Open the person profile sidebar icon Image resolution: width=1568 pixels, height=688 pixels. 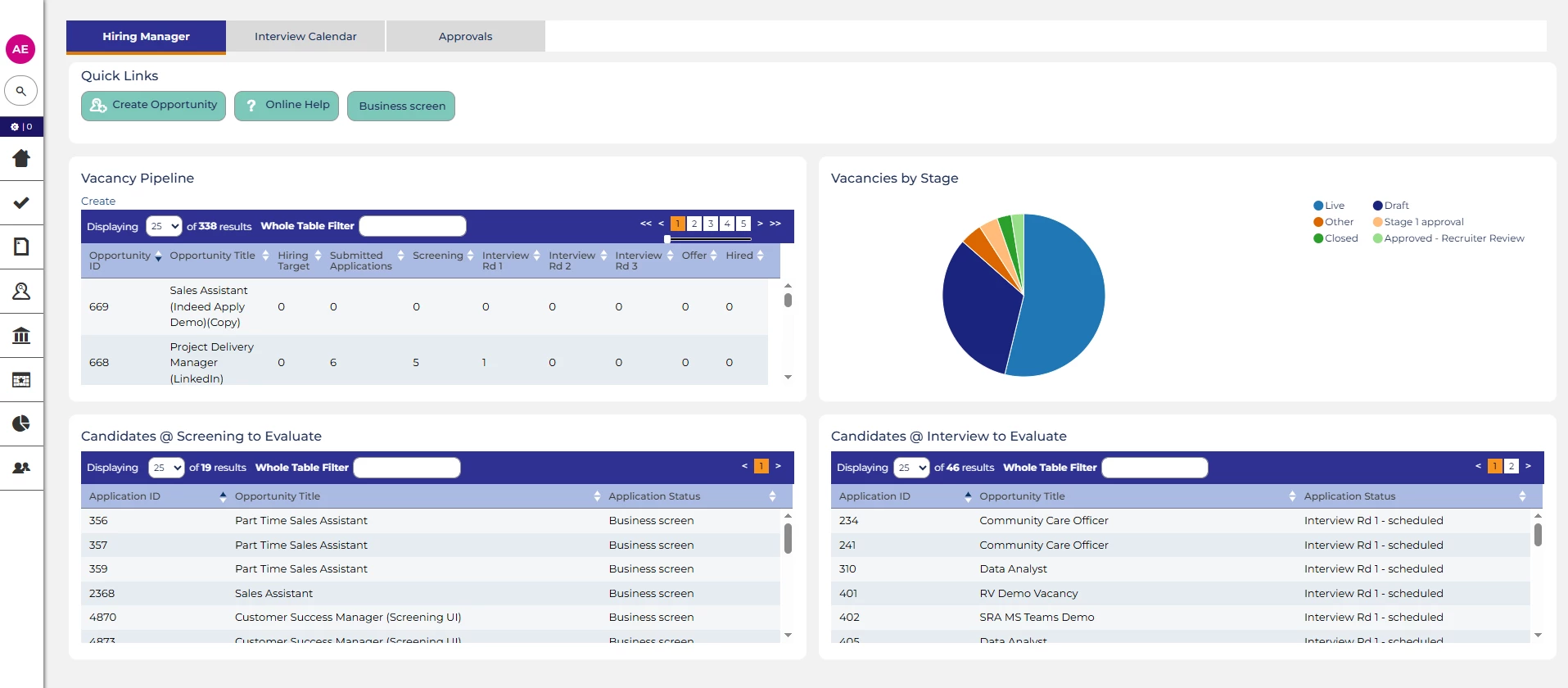pos(21,291)
